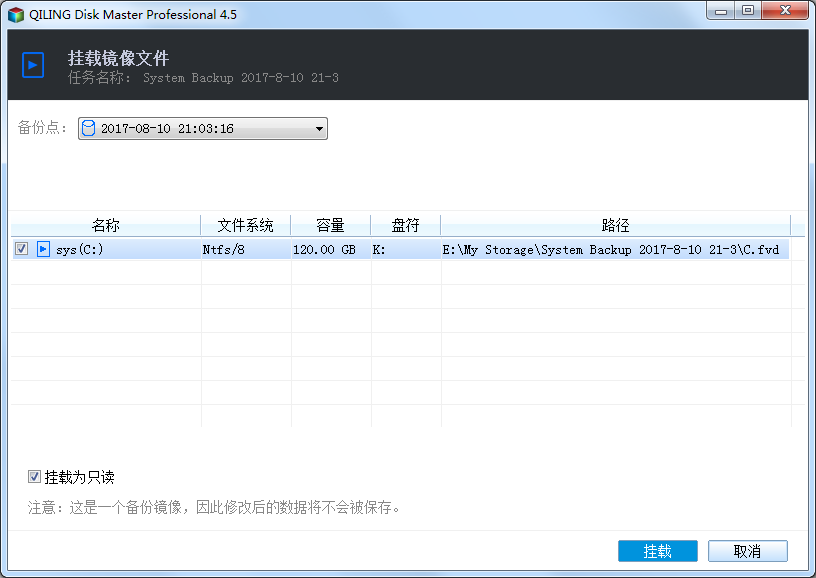
Task: Click the mount image play icon in header
Action: point(33,65)
